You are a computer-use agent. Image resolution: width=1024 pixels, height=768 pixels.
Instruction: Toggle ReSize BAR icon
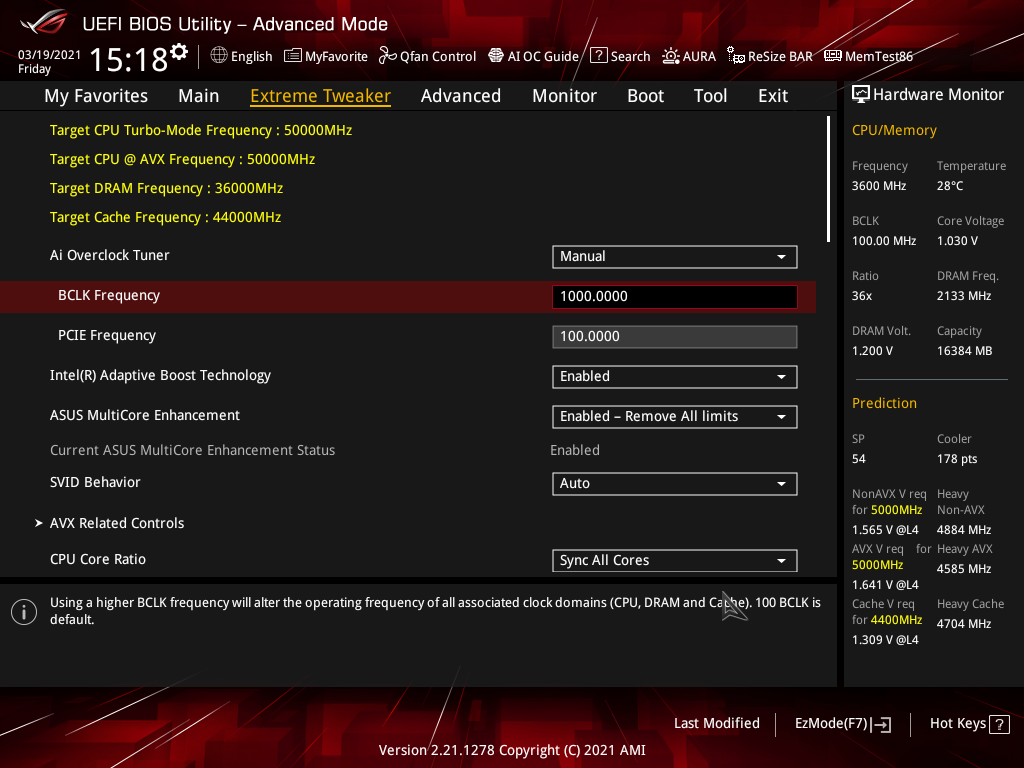(x=736, y=56)
